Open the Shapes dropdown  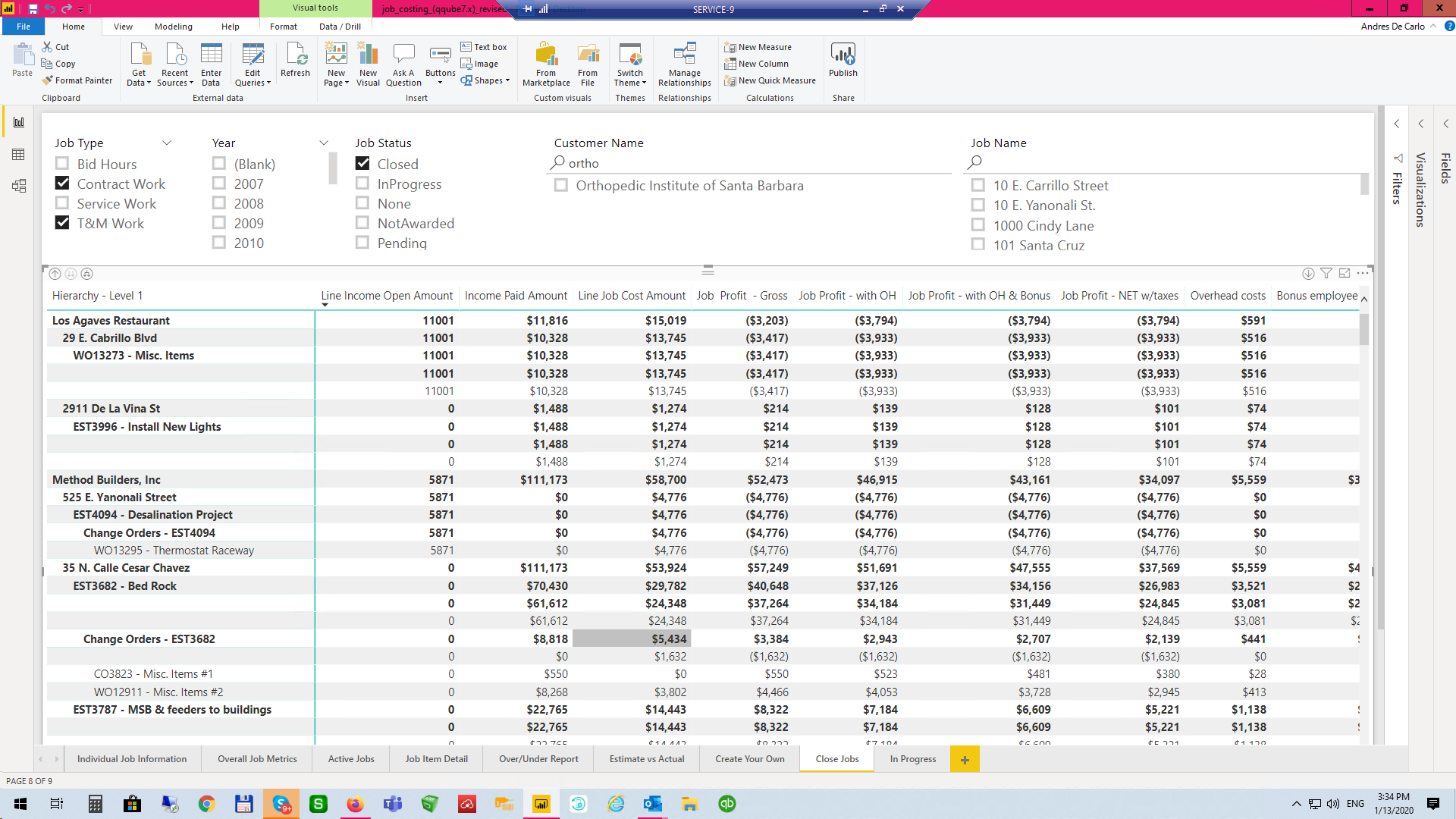coord(485,80)
